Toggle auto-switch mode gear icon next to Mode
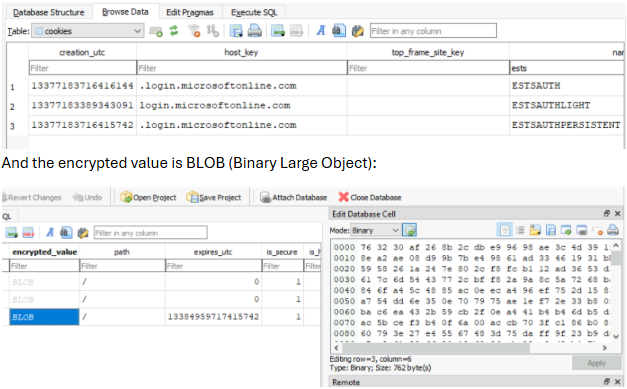The image size is (627, 389). [x=410, y=230]
